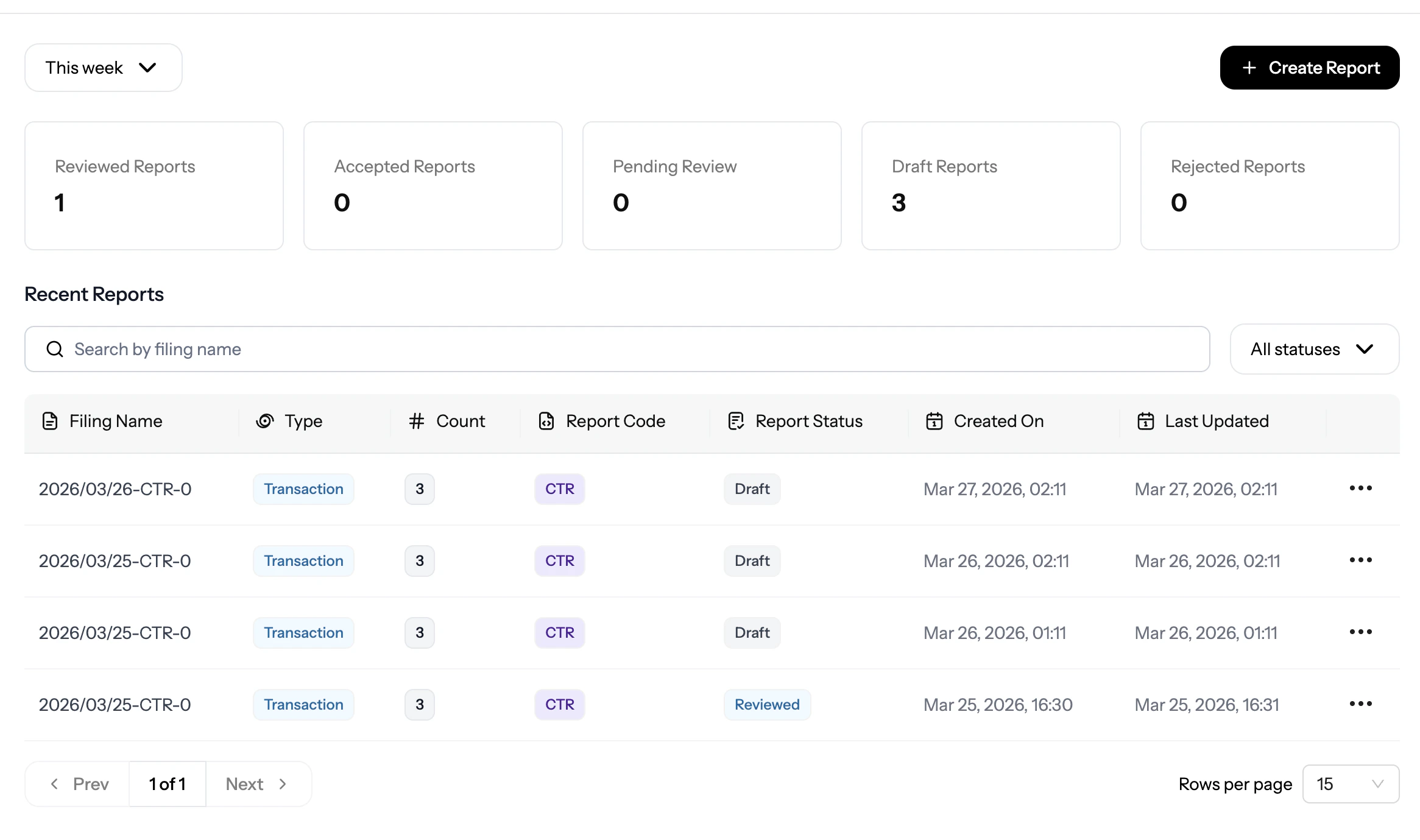Click the Create Report button
Screen dimensions: 1420x840
click(1309, 68)
